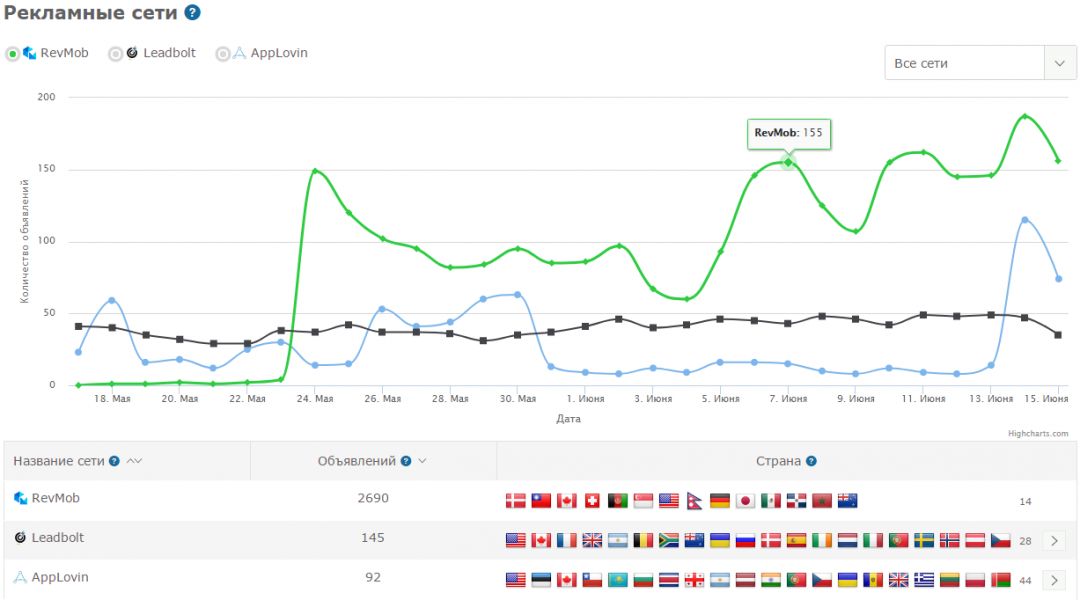Click the Mexico flag in RevMob row
Screen dimensions: 1080x600
coord(771,501)
